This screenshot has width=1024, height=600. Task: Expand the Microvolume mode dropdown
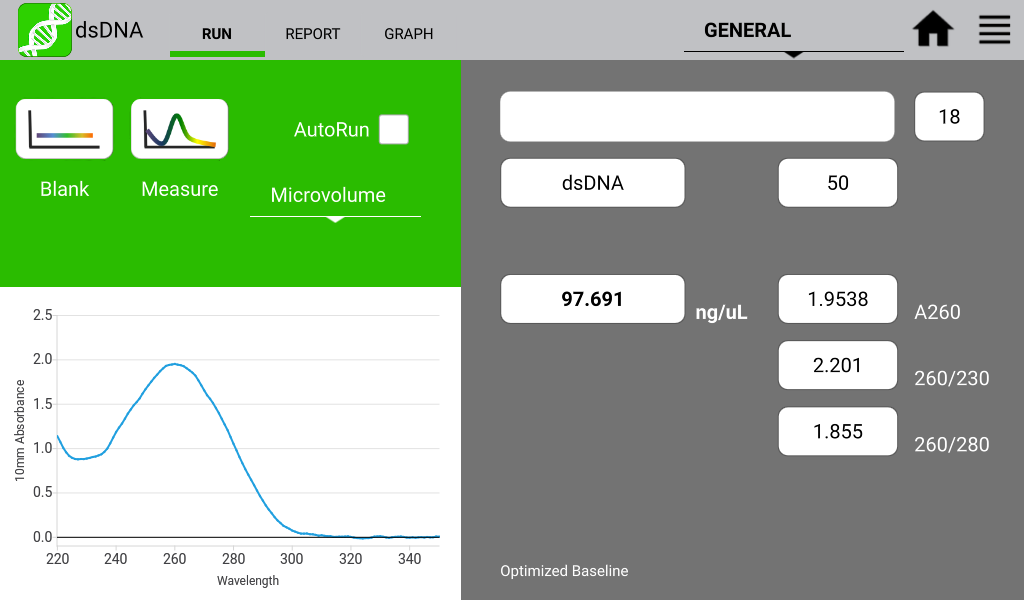(335, 196)
